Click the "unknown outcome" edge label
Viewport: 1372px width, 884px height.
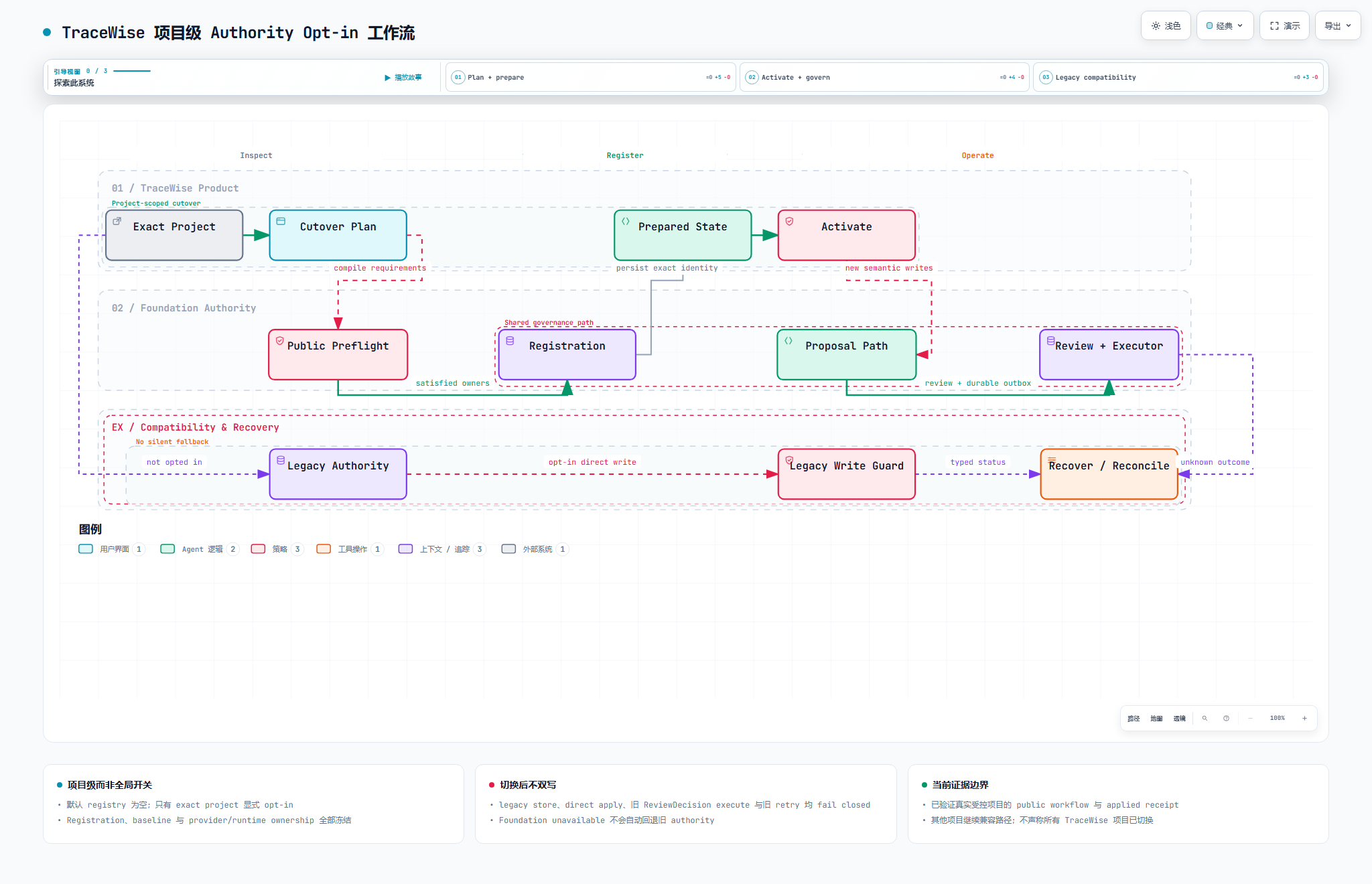(1215, 462)
